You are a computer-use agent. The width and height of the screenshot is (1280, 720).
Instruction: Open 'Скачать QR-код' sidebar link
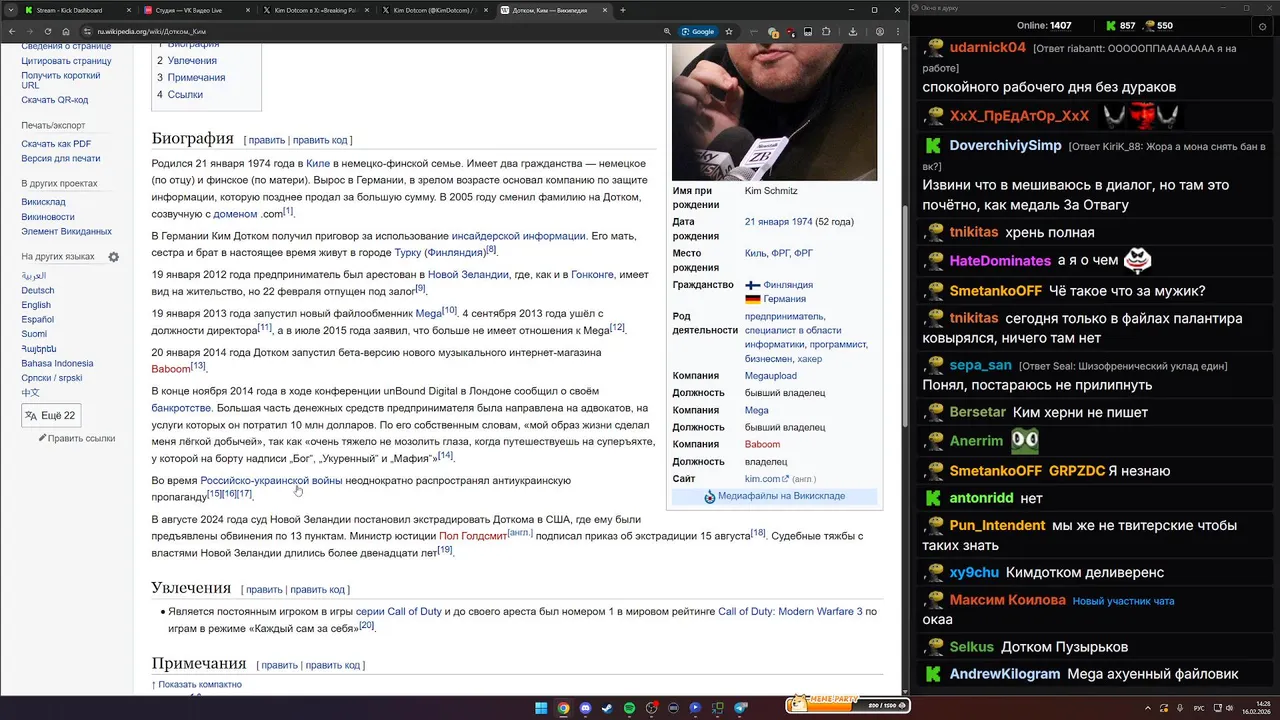[x=55, y=100]
